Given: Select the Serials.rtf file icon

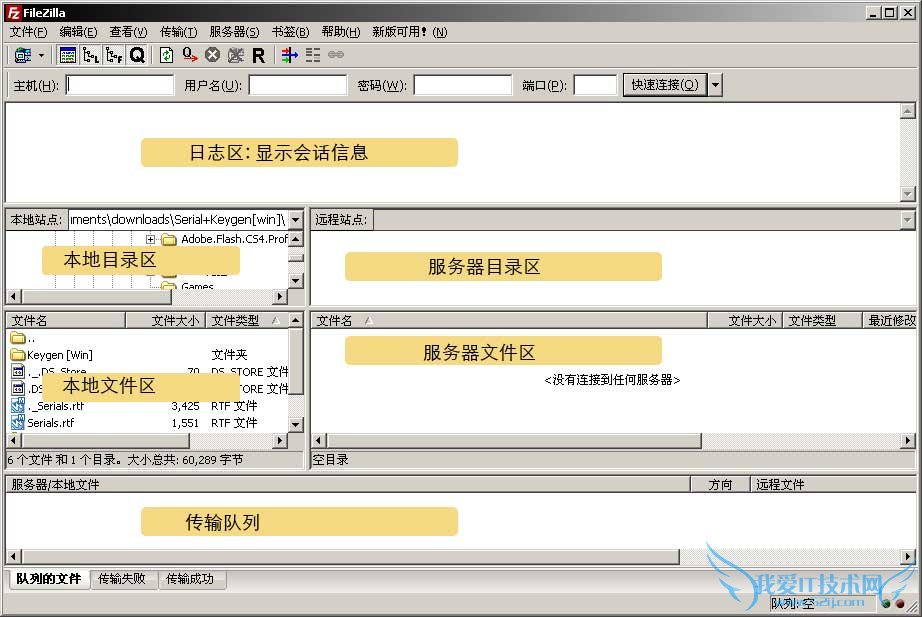Looking at the screenshot, I should point(18,423).
